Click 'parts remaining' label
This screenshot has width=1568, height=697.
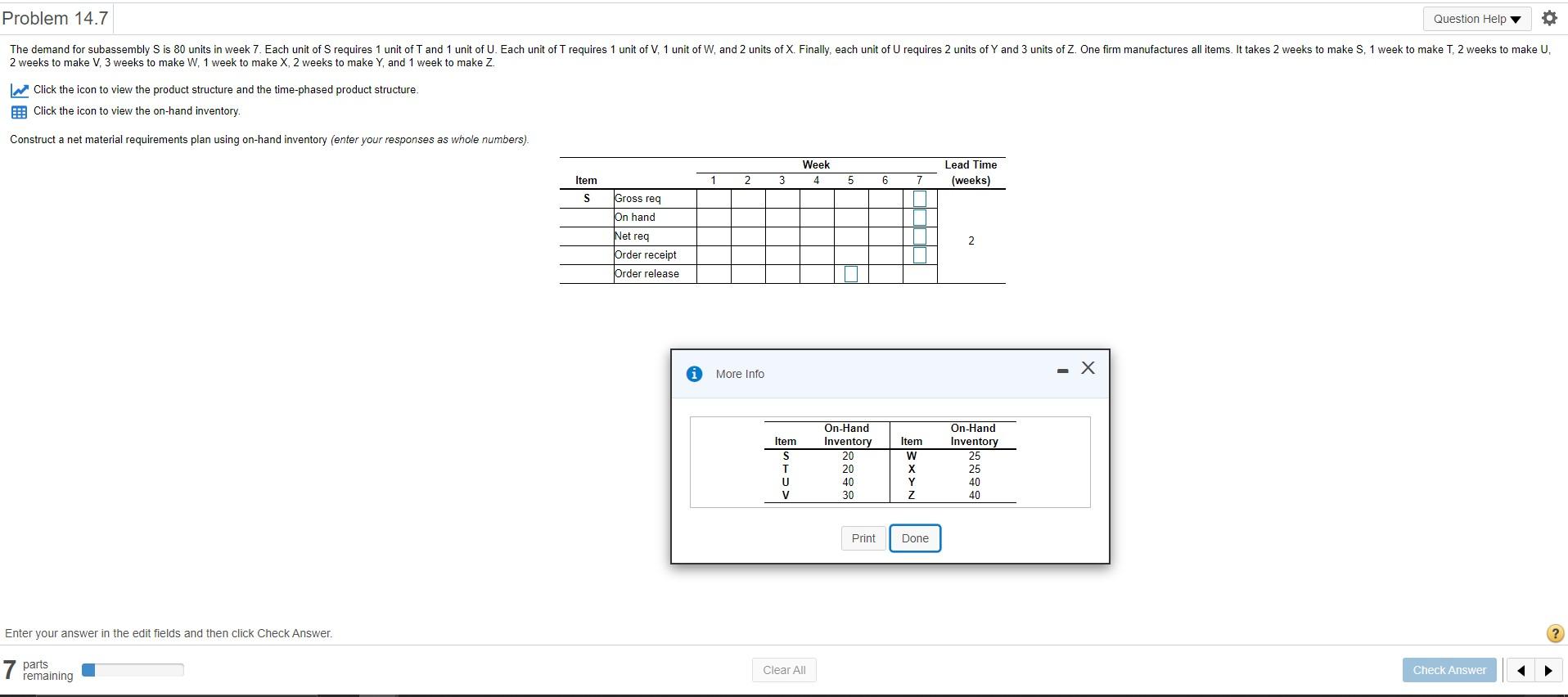(47, 670)
